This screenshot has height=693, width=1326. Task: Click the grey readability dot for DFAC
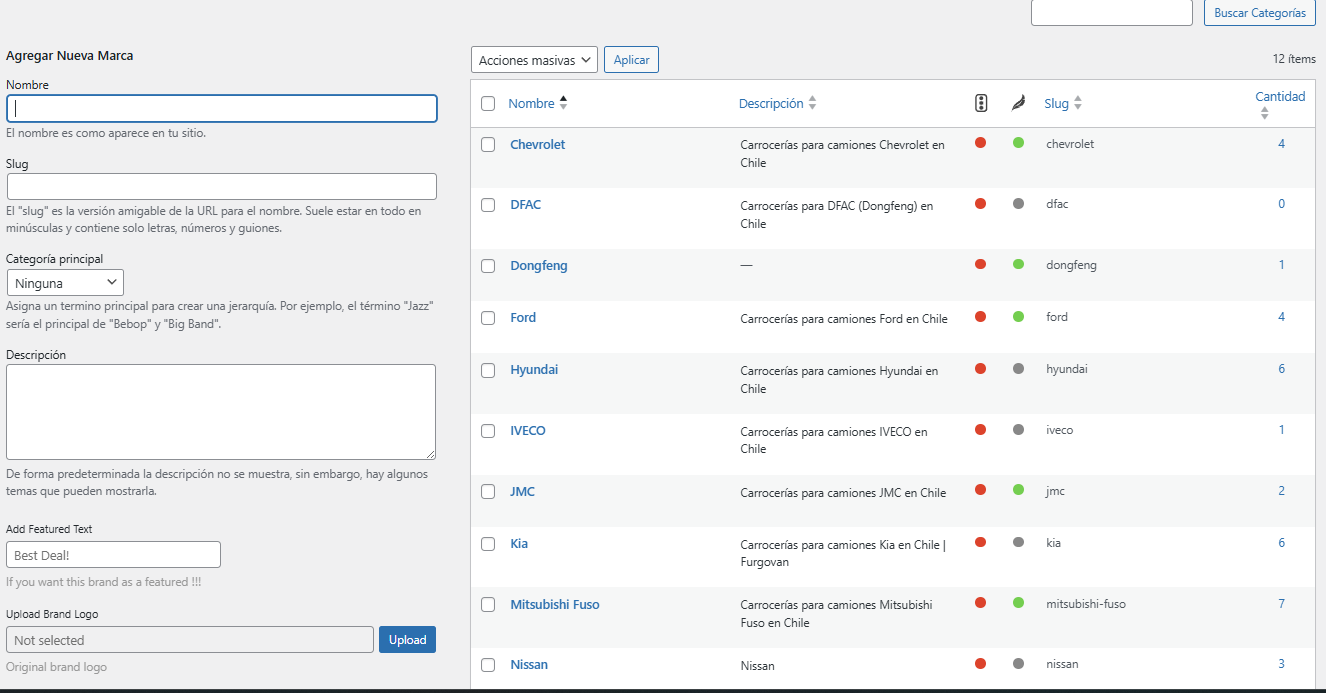click(1018, 203)
